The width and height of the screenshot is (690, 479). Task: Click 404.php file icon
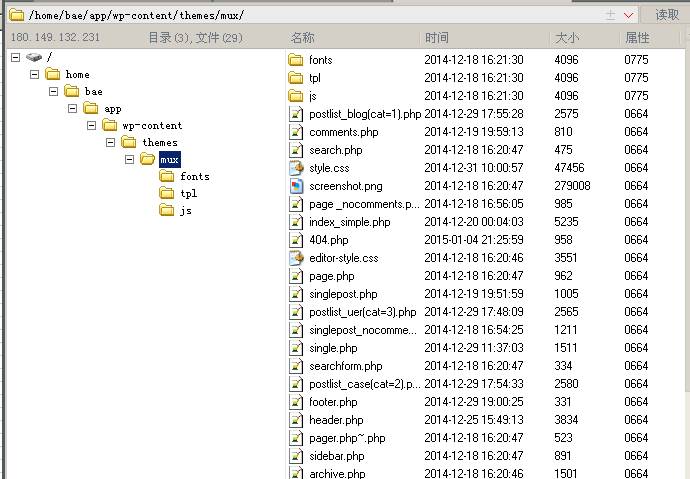click(296, 240)
